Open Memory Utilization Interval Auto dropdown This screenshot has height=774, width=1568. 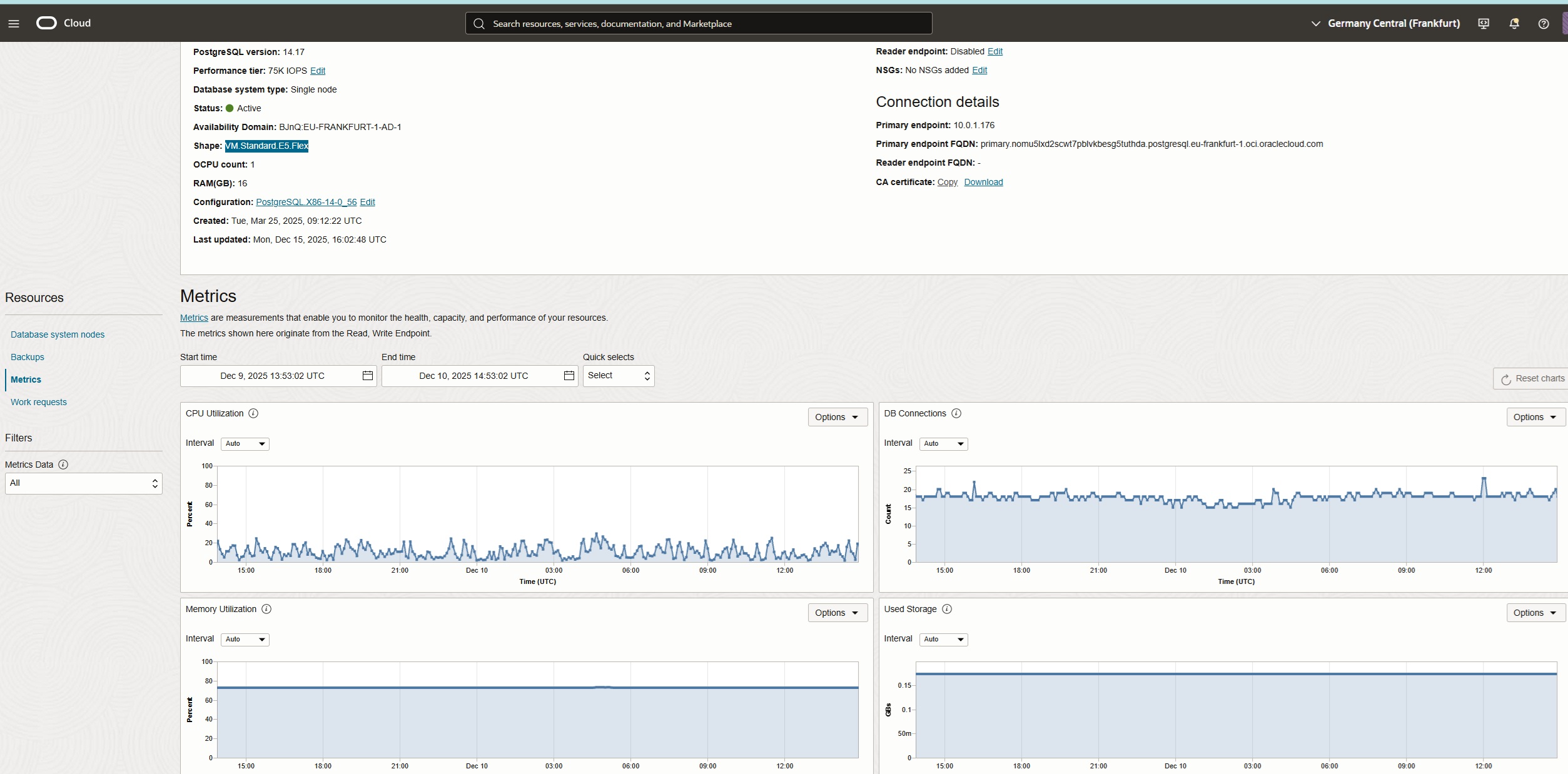(x=245, y=639)
